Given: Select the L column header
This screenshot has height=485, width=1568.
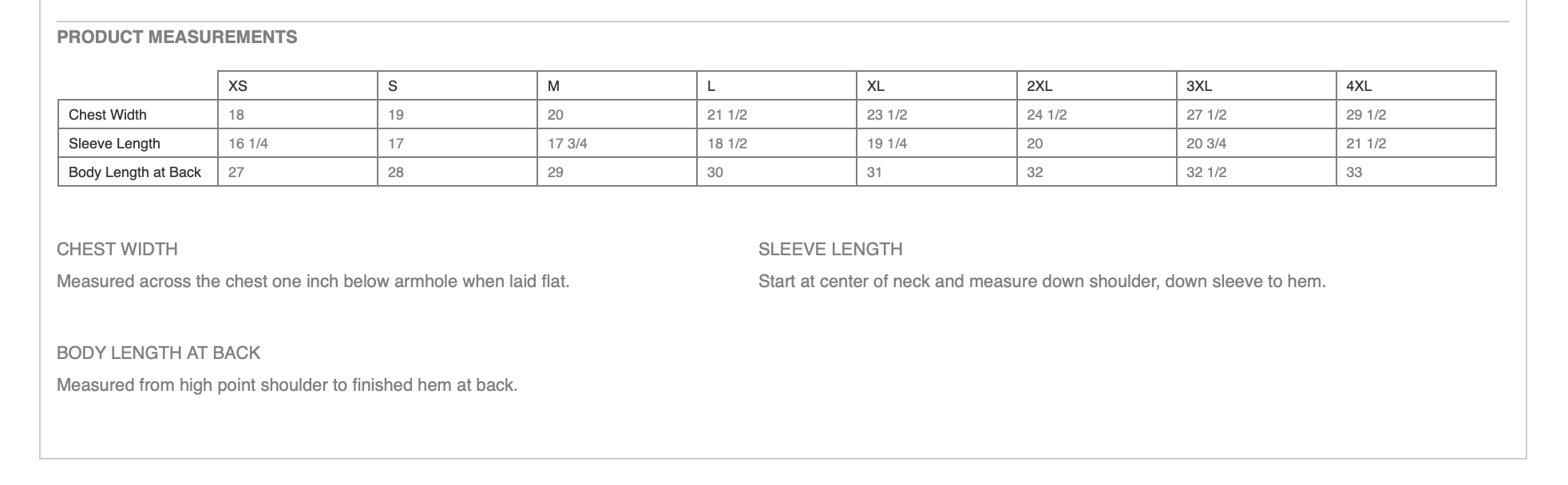Looking at the screenshot, I should click(777, 85).
